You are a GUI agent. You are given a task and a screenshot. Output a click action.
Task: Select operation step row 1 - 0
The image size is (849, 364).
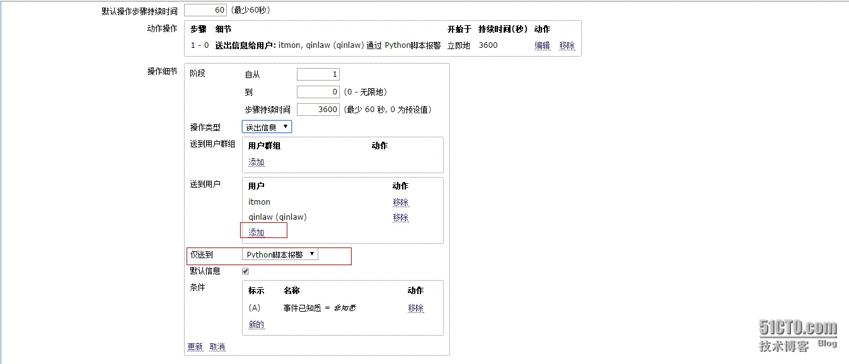pyautogui.click(x=383, y=46)
